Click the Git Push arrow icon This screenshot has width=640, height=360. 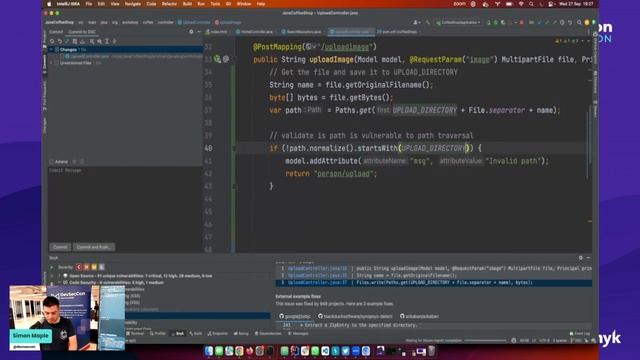[554, 22]
